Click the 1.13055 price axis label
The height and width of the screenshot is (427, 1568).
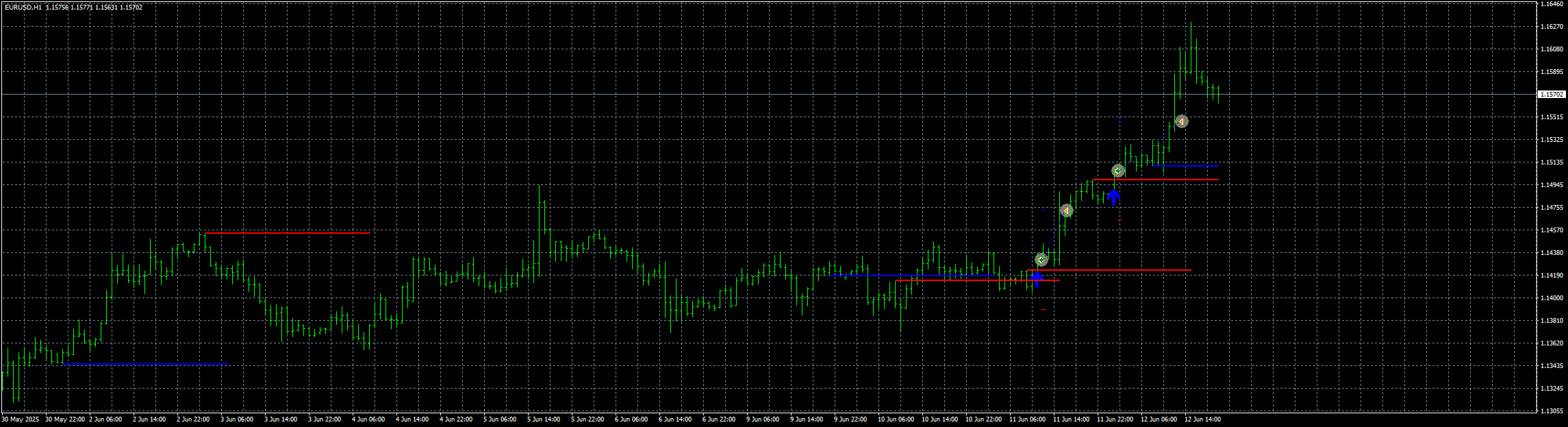(1551, 411)
